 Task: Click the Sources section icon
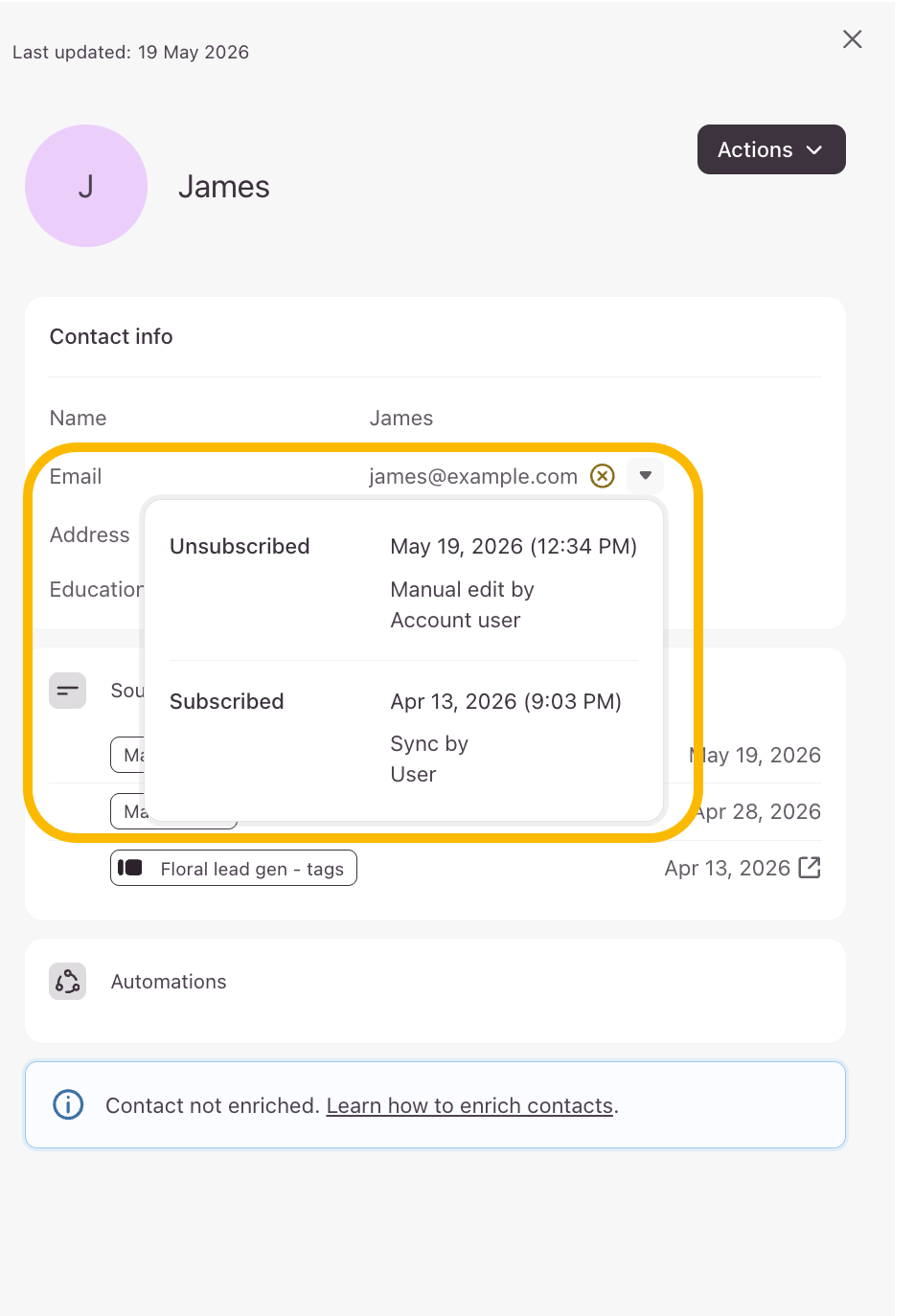(x=68, y=691)
